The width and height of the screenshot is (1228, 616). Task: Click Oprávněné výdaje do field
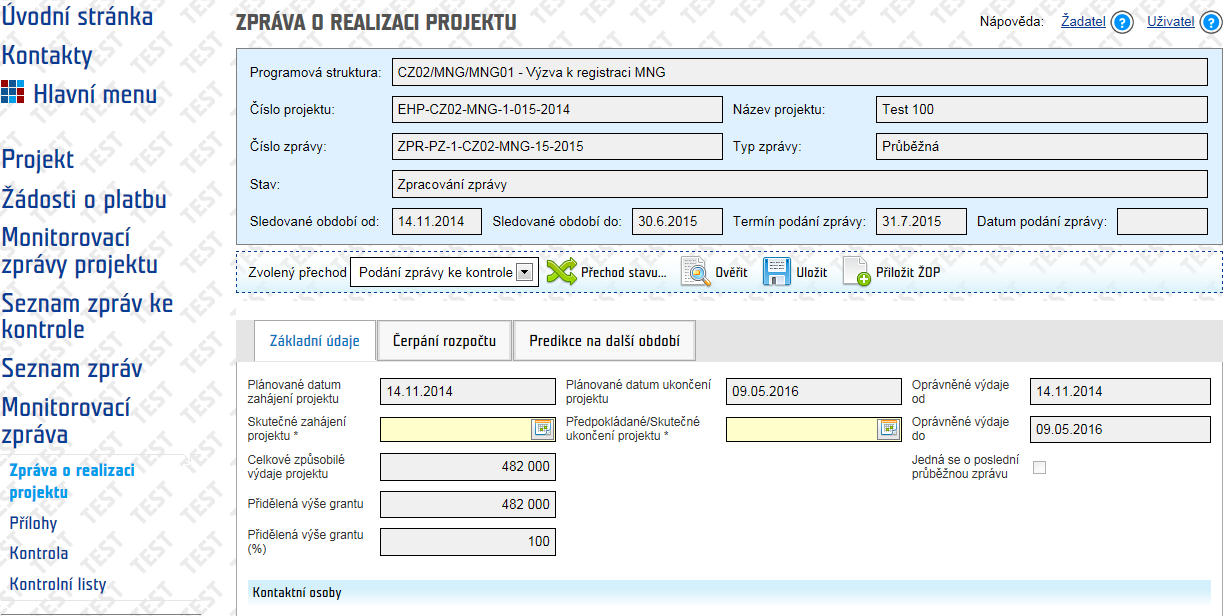pos(1120,429)
